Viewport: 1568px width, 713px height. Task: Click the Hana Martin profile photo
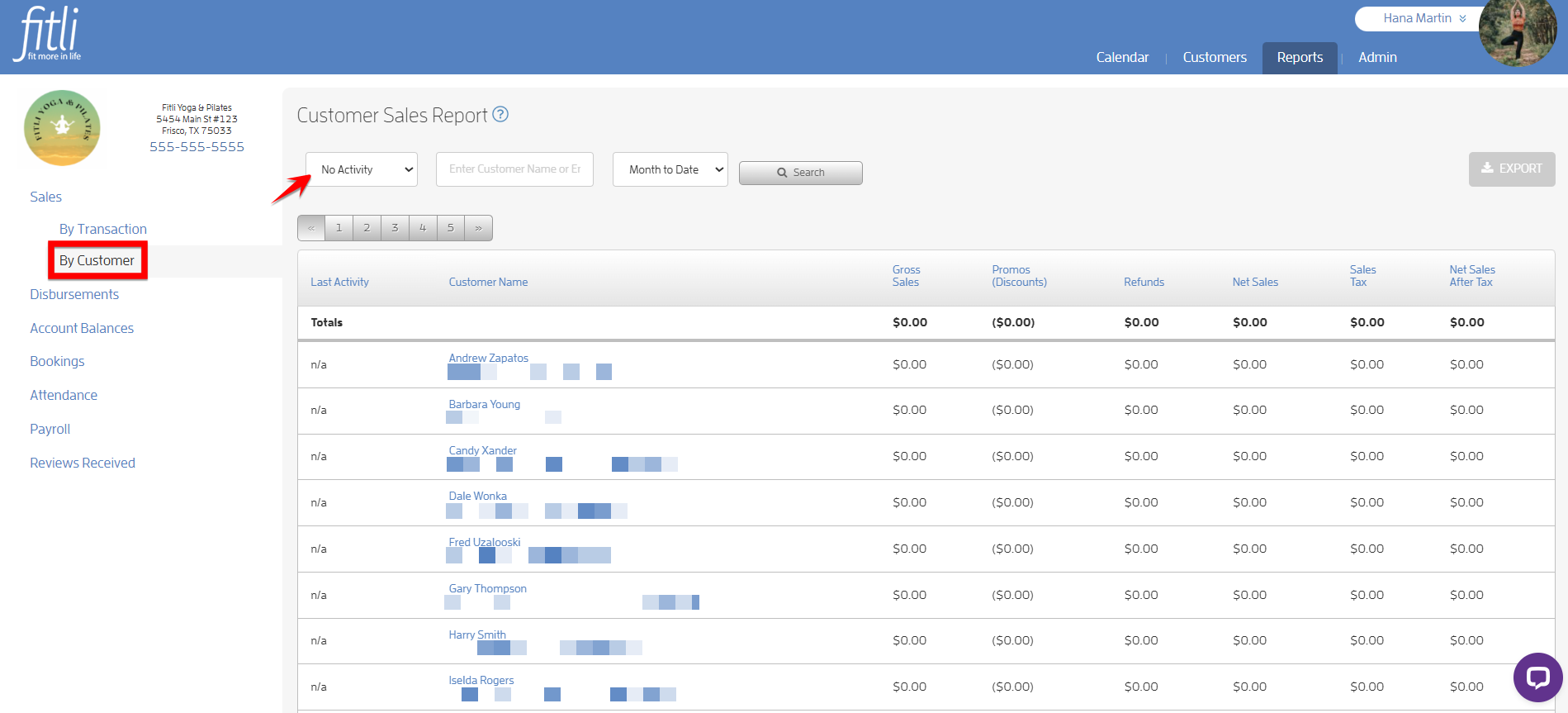click(1518, 33)
